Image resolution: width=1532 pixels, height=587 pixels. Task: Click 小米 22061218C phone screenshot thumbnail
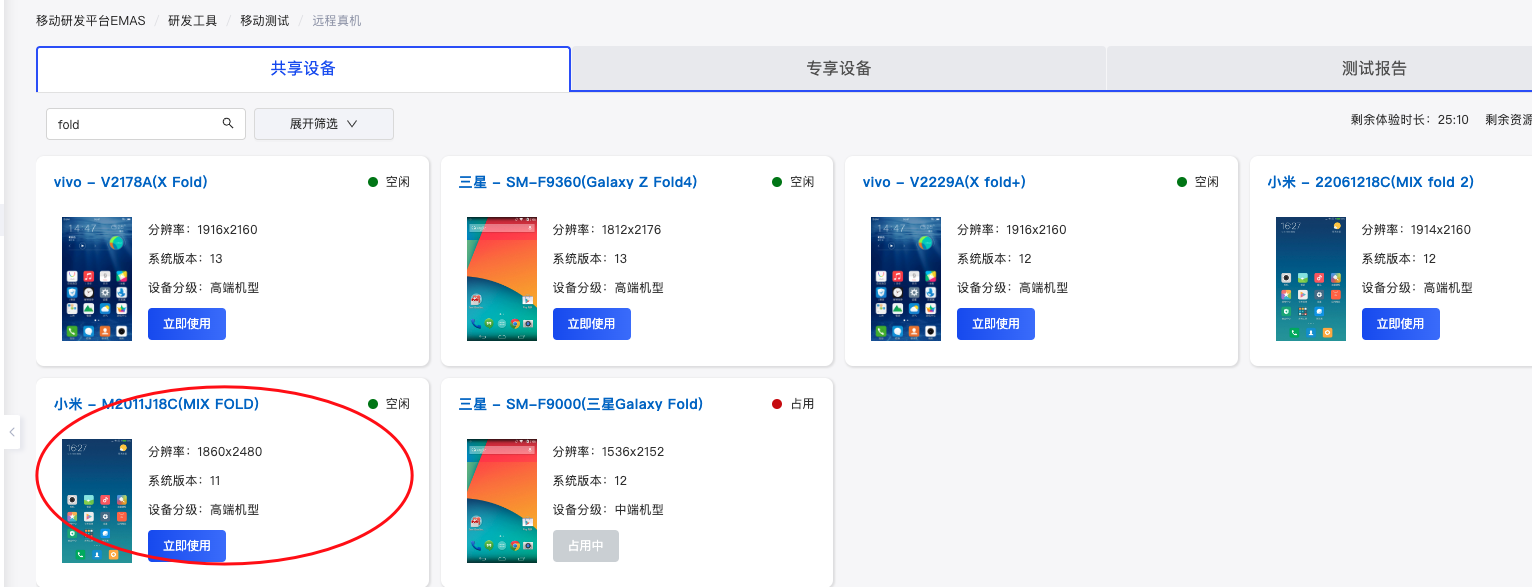pos(1311,279)
